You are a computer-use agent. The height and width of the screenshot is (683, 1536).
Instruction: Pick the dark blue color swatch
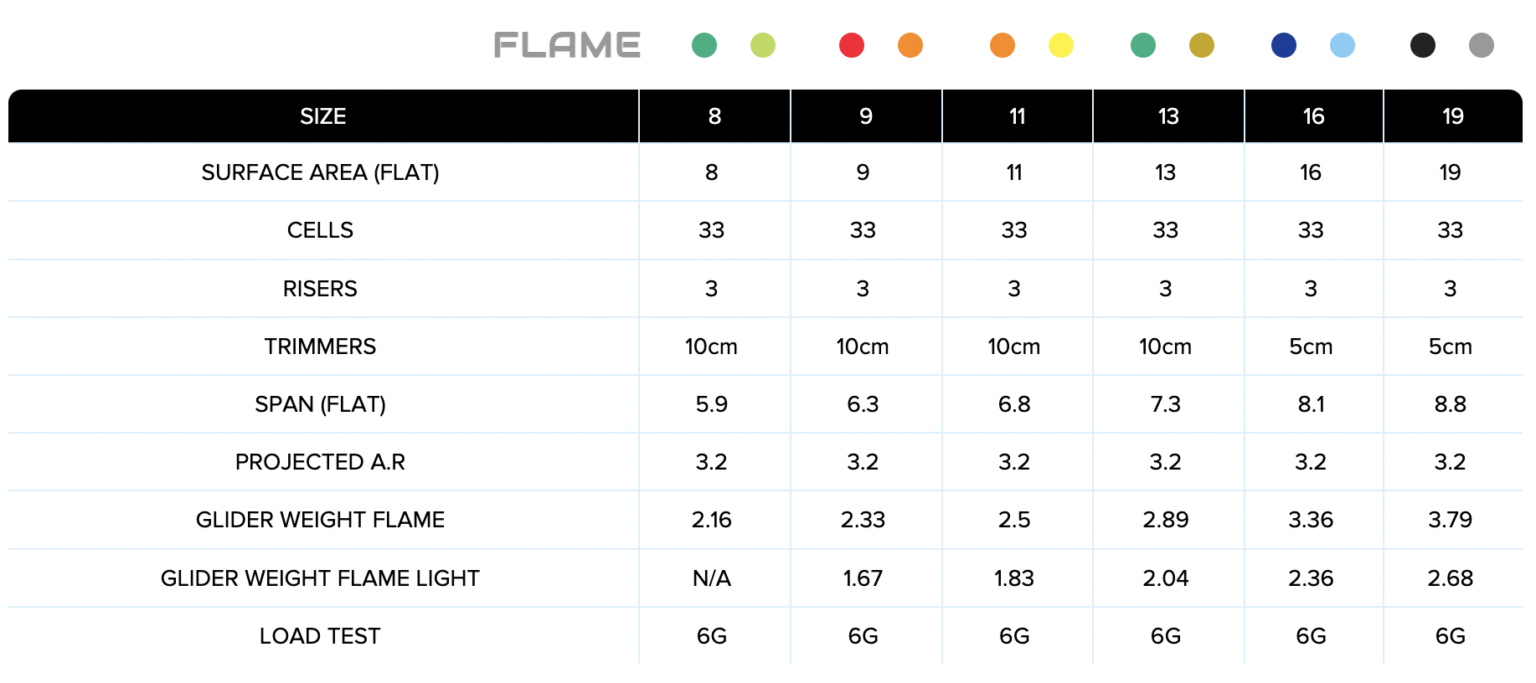(x=1284, y=45)
